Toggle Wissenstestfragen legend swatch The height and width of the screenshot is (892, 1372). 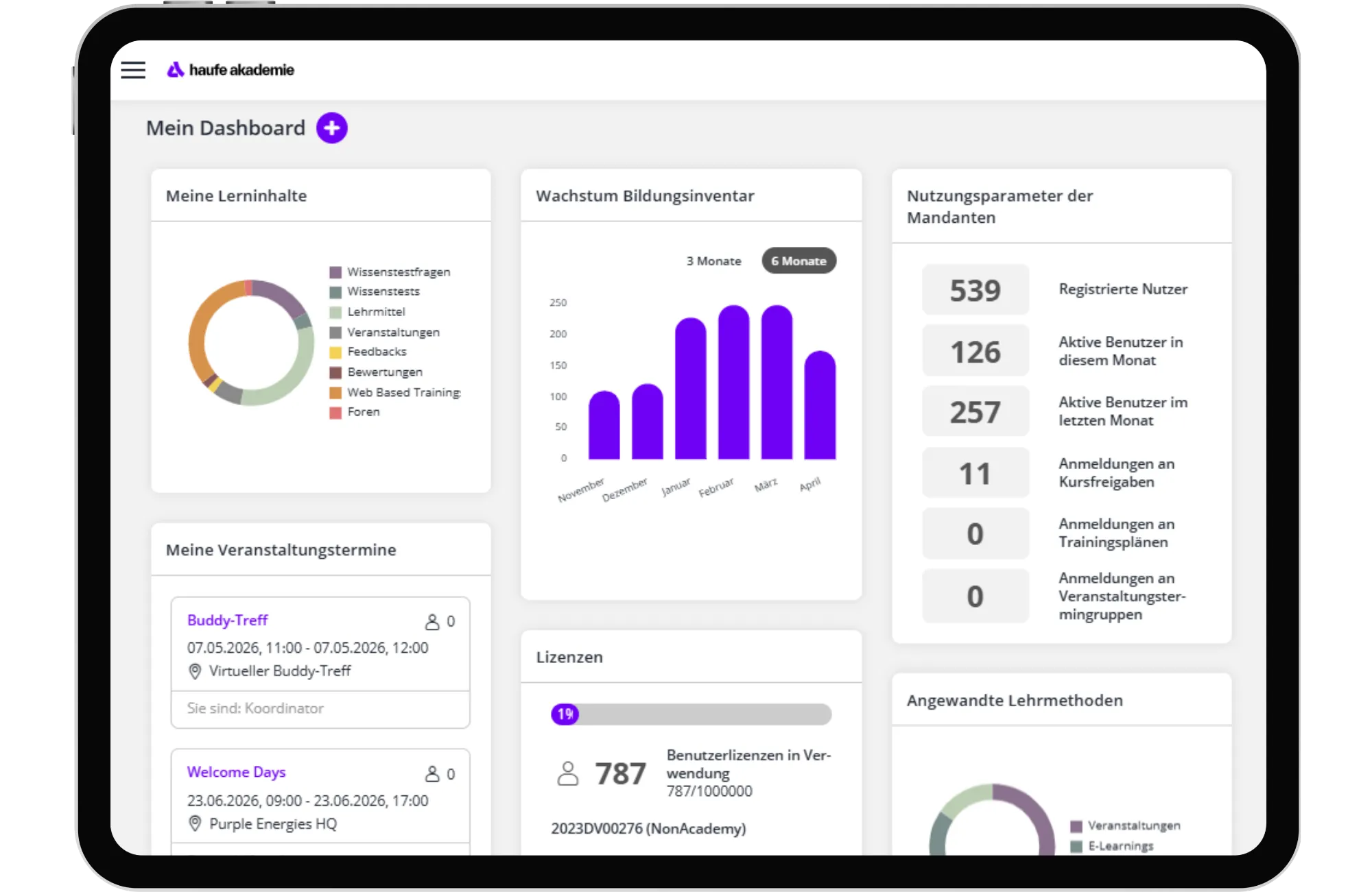(x=335, y=272)
